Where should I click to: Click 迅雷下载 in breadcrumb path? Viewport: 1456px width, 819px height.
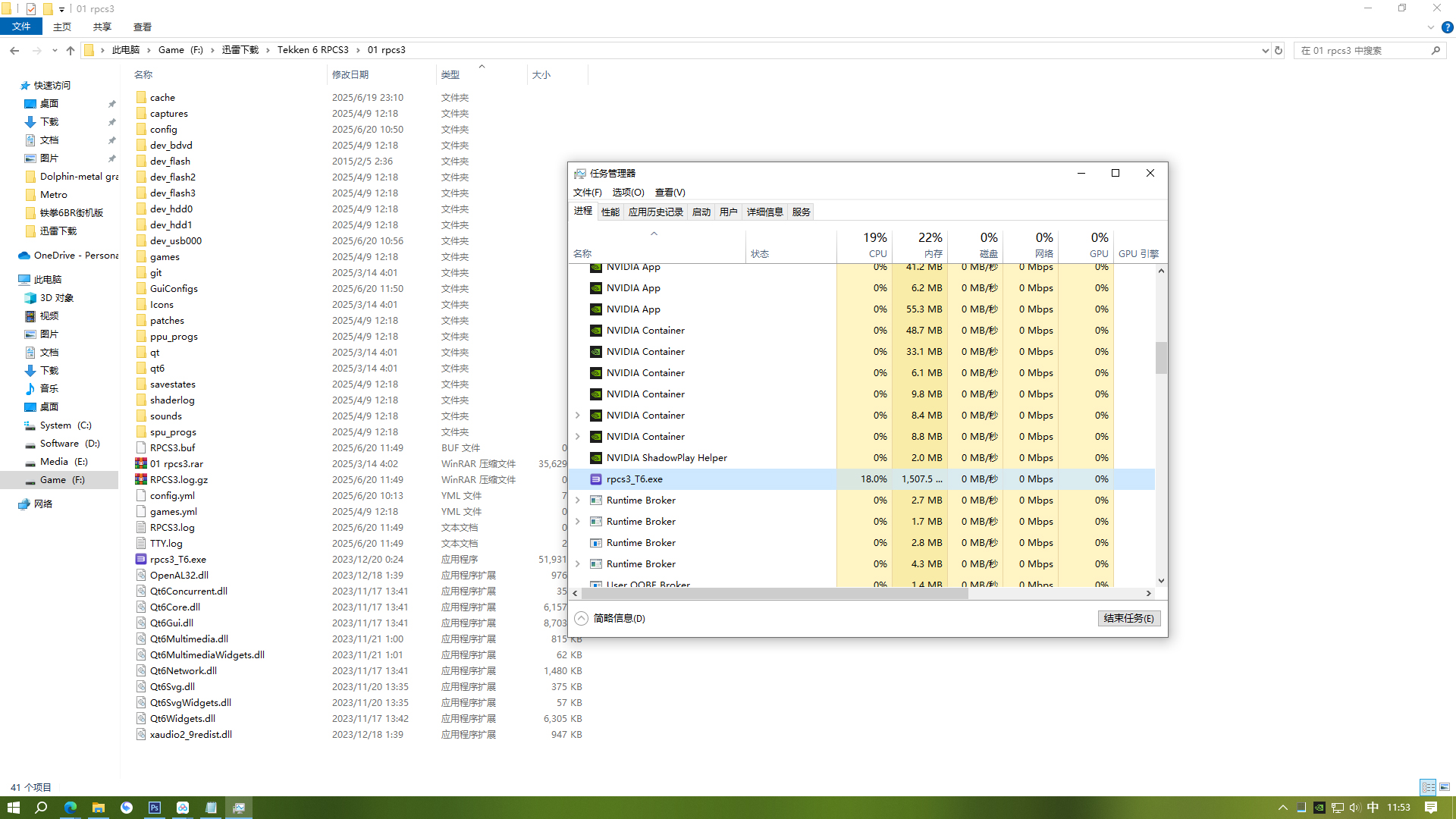240,50
